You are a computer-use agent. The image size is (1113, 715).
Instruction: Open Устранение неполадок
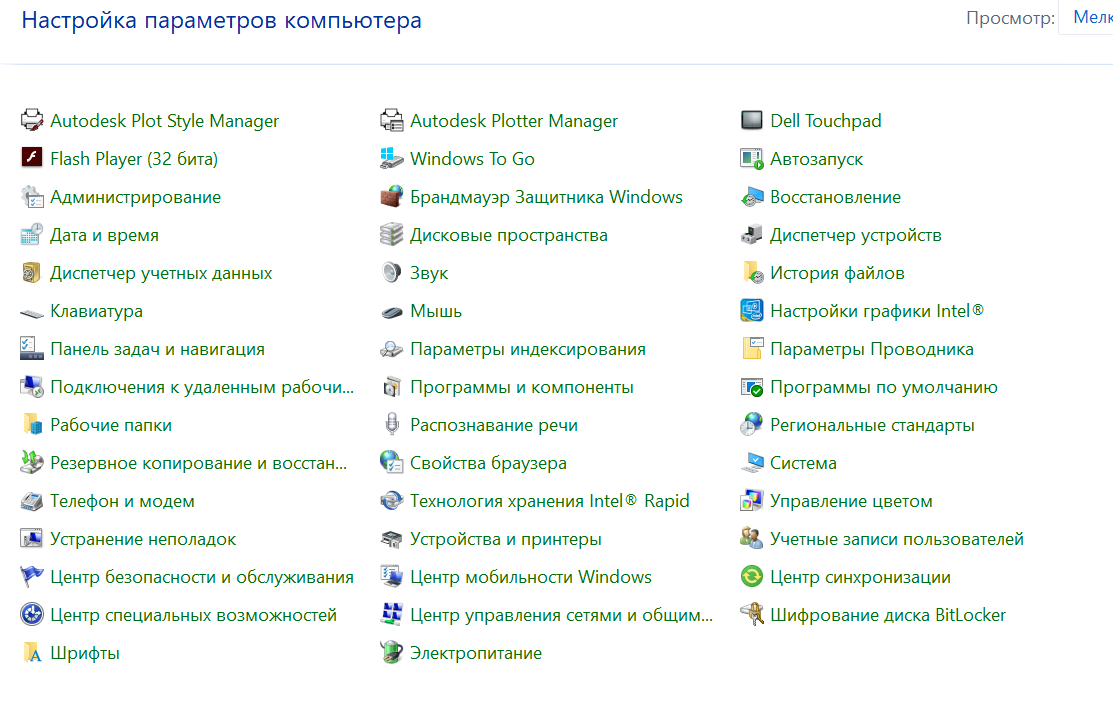143,539
